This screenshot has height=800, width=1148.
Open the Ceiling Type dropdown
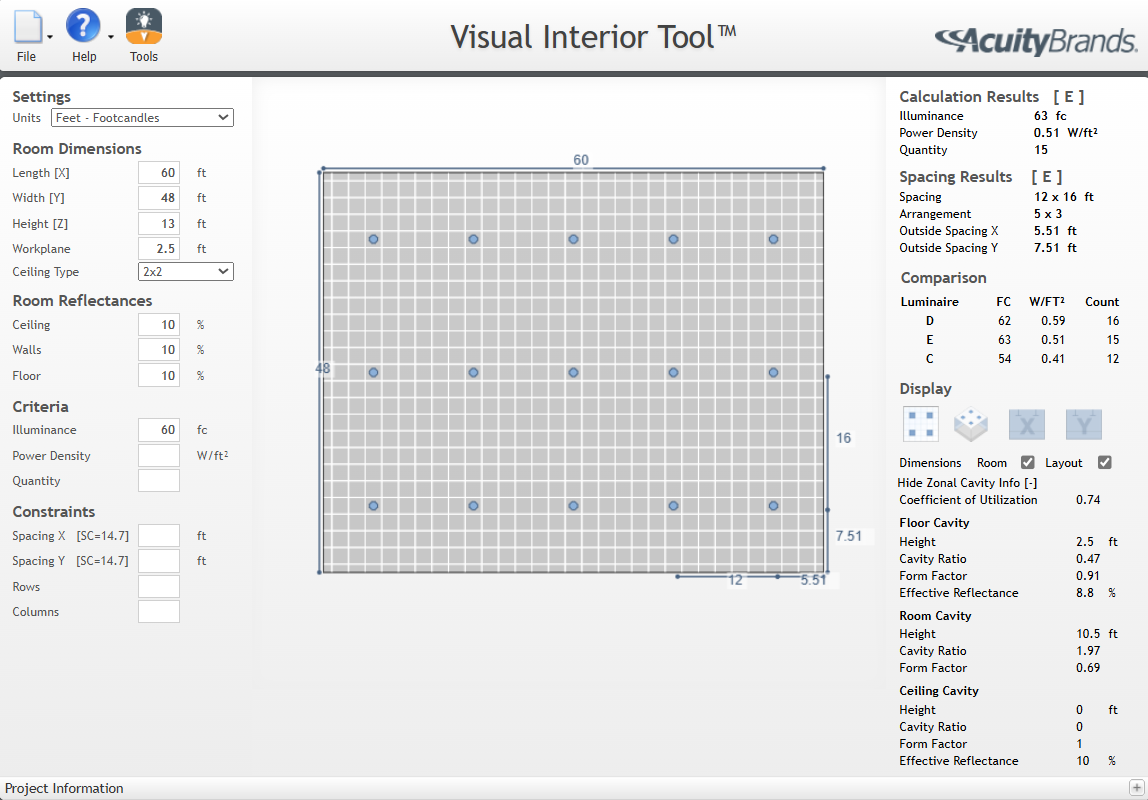pyautogui.click(x=185, y=272)
